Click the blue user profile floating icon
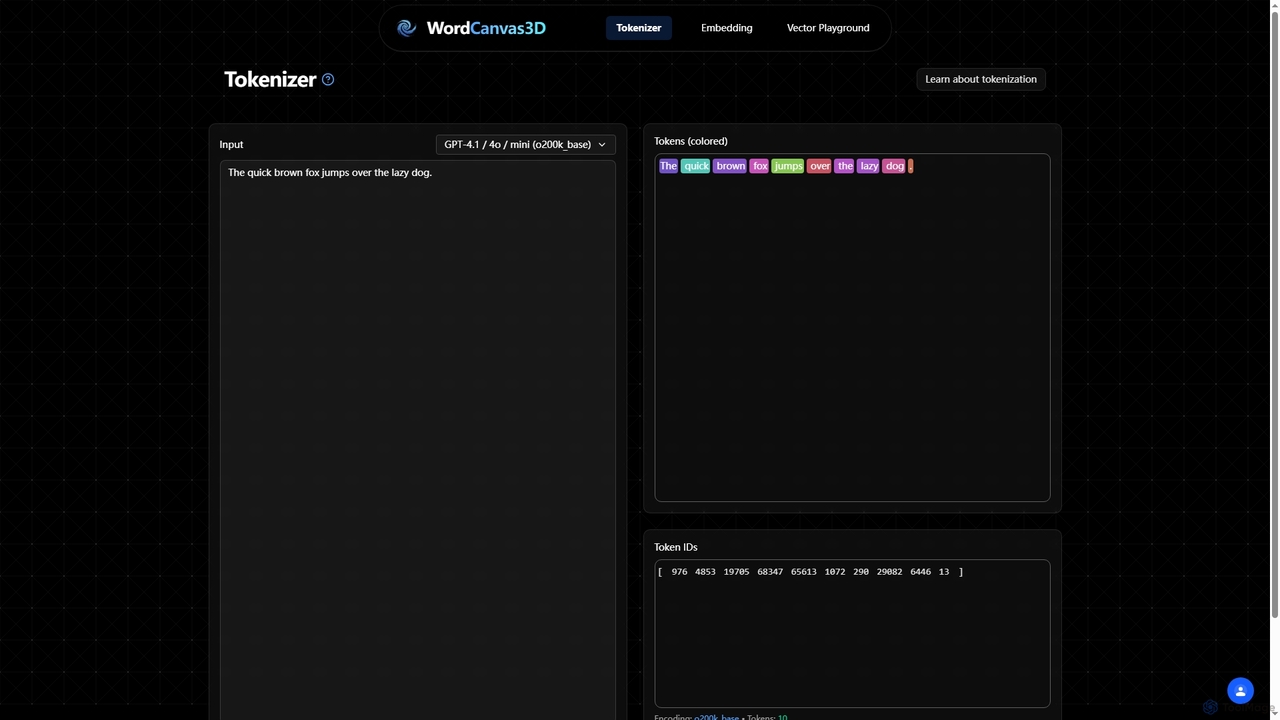Image resolution: width=1280 pixels, height=720 pixels. click(x=1240, y=691)
